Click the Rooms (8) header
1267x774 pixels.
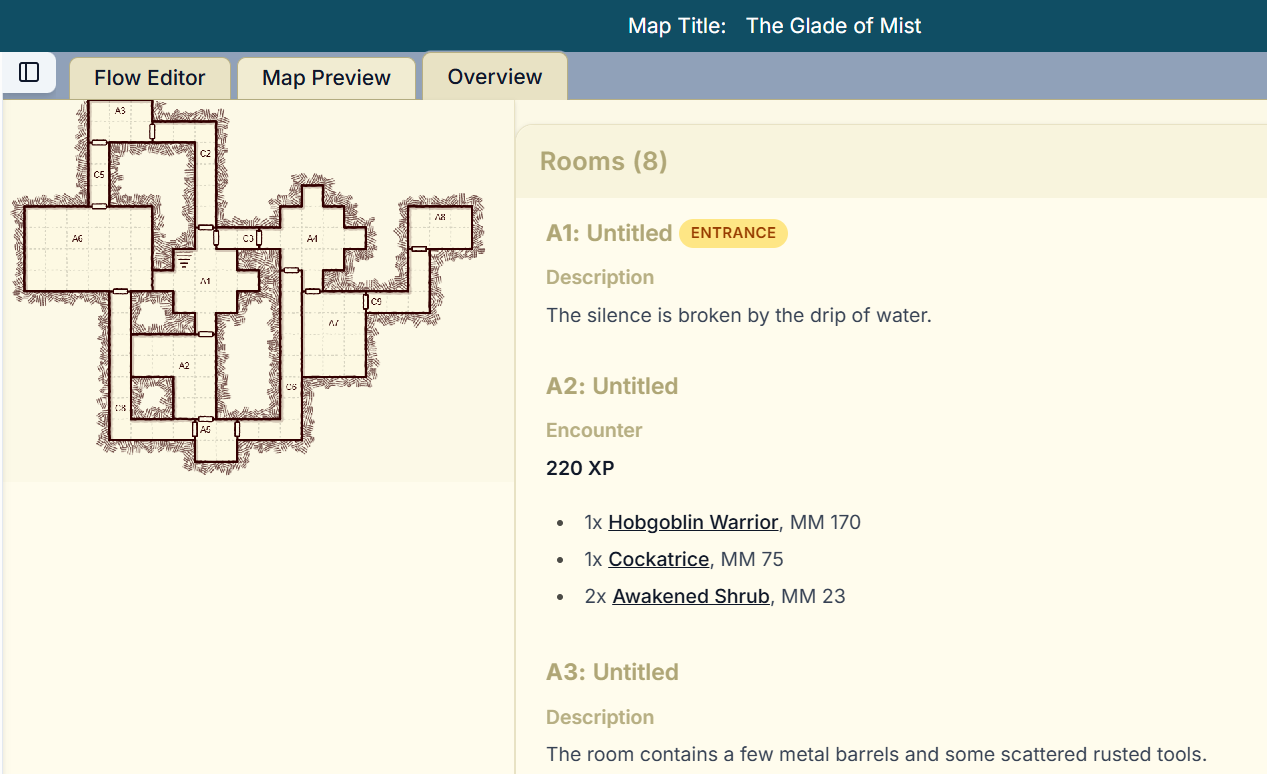point(603,160)
